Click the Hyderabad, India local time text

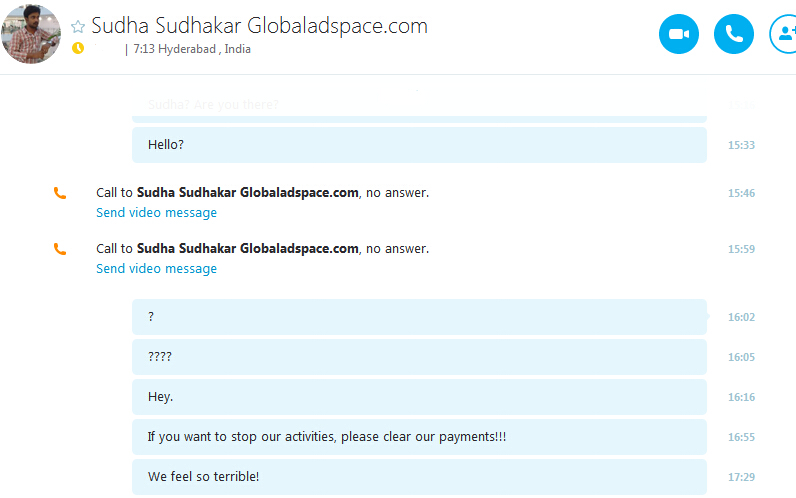tap(192, 49)
